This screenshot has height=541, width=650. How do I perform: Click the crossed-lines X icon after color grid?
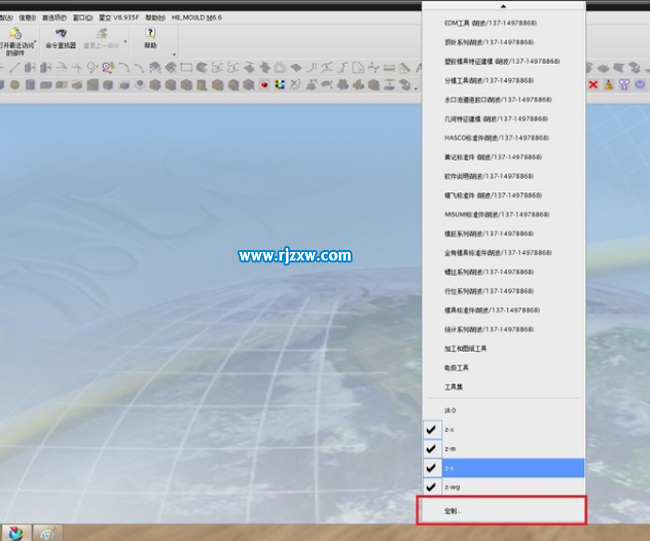point(295,85)
